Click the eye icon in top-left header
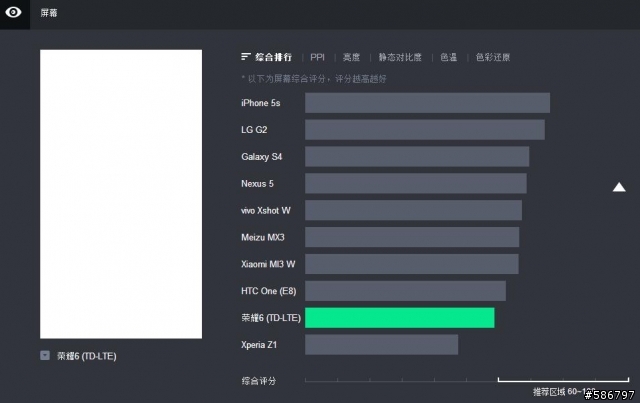This screenshot has height=403, width=640. tap(13, 12)
